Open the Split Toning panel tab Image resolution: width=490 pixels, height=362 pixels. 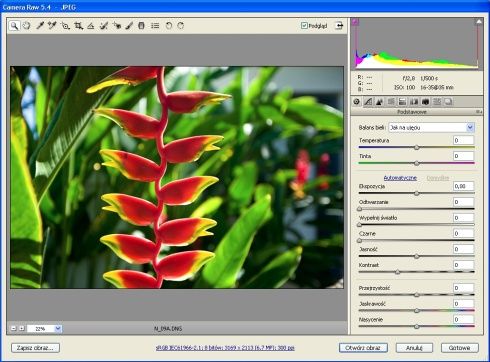click(x=402, y=102)
